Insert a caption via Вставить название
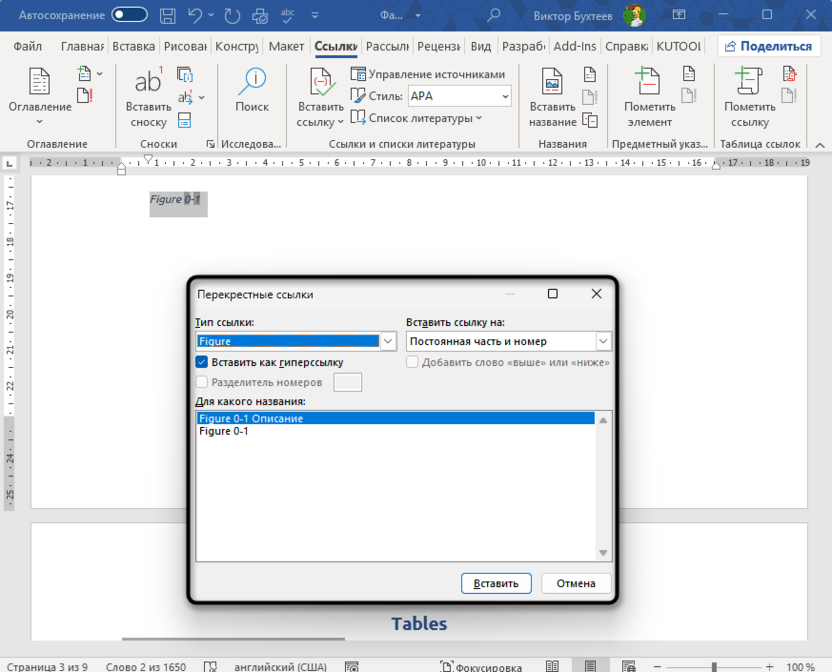 (553, 97)
